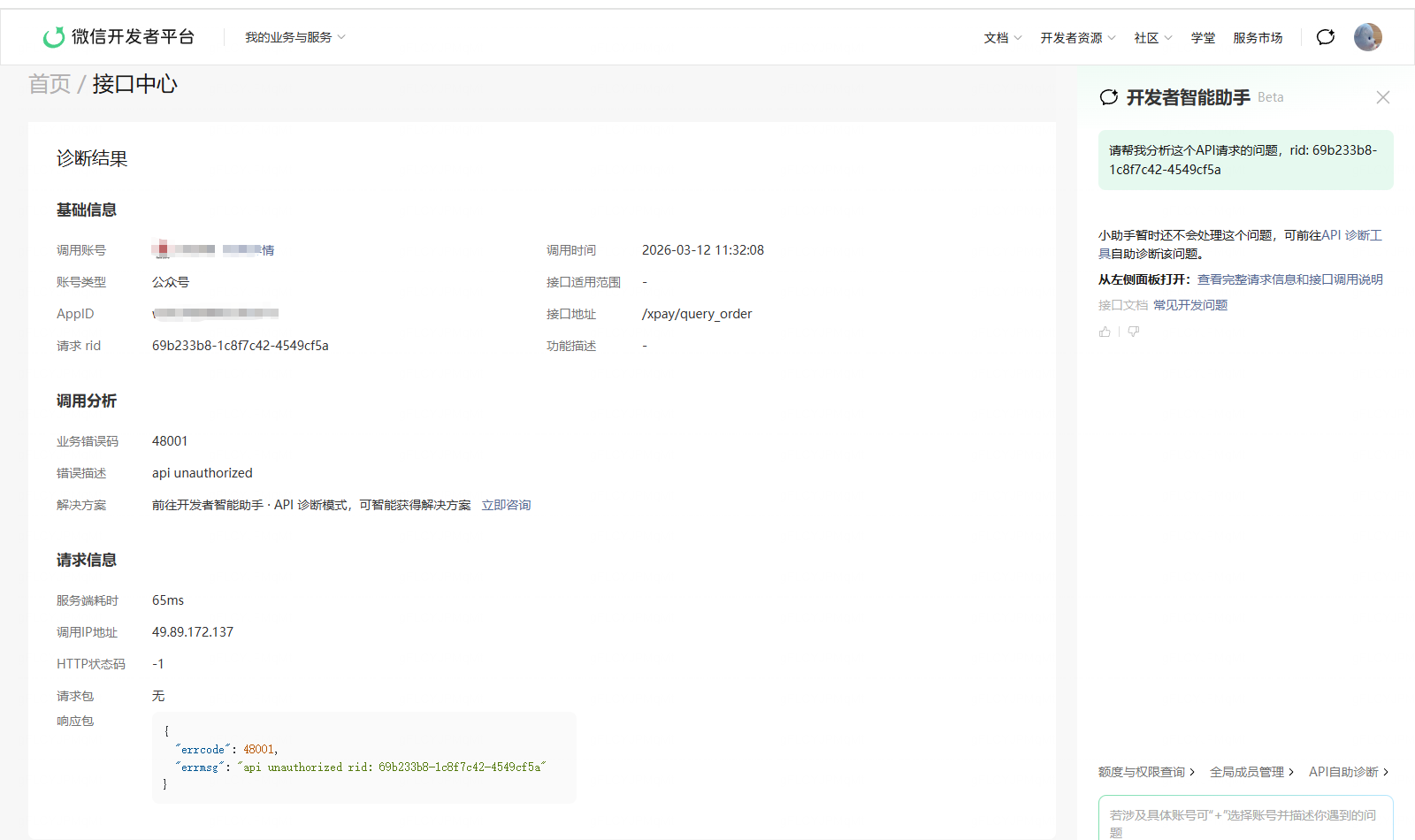Click the 请求信息 section heading
This screenshot has height=840, width=1415.
coord(87,560)
